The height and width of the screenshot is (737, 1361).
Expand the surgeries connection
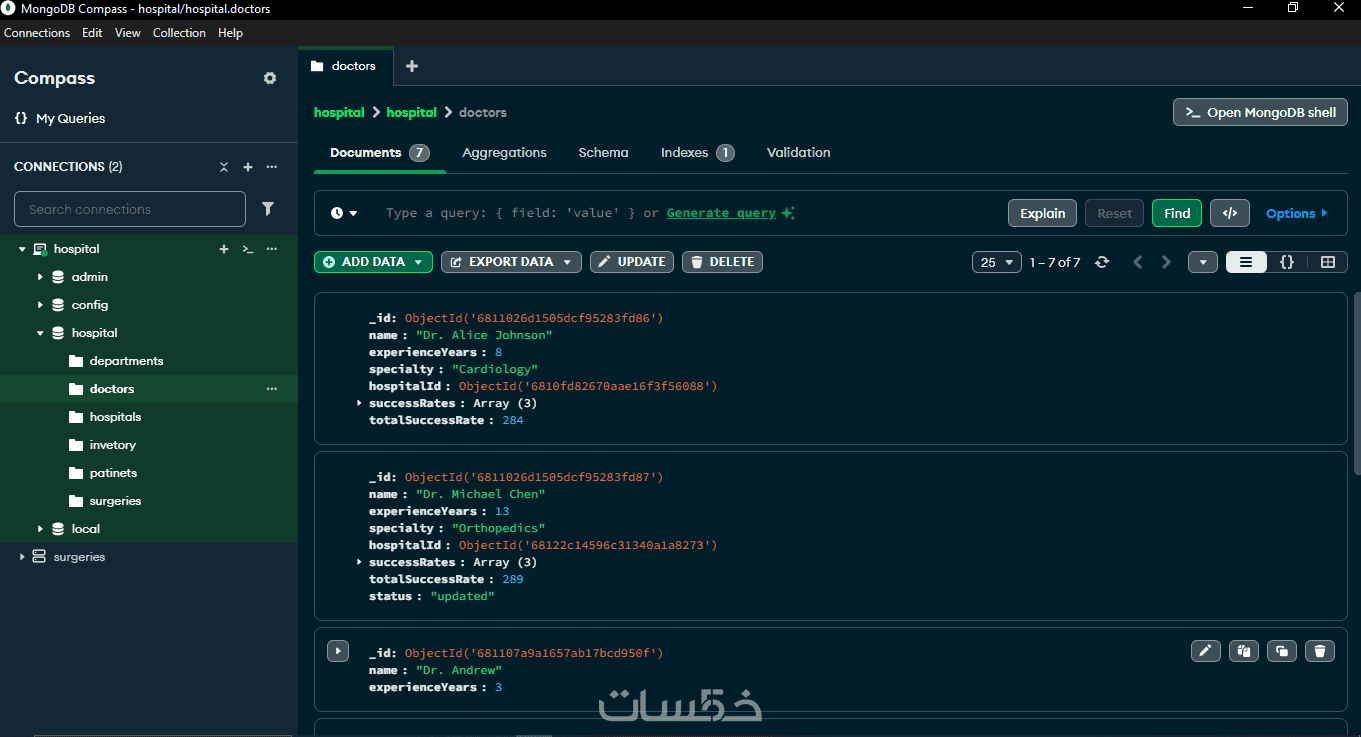coord(22,557)
